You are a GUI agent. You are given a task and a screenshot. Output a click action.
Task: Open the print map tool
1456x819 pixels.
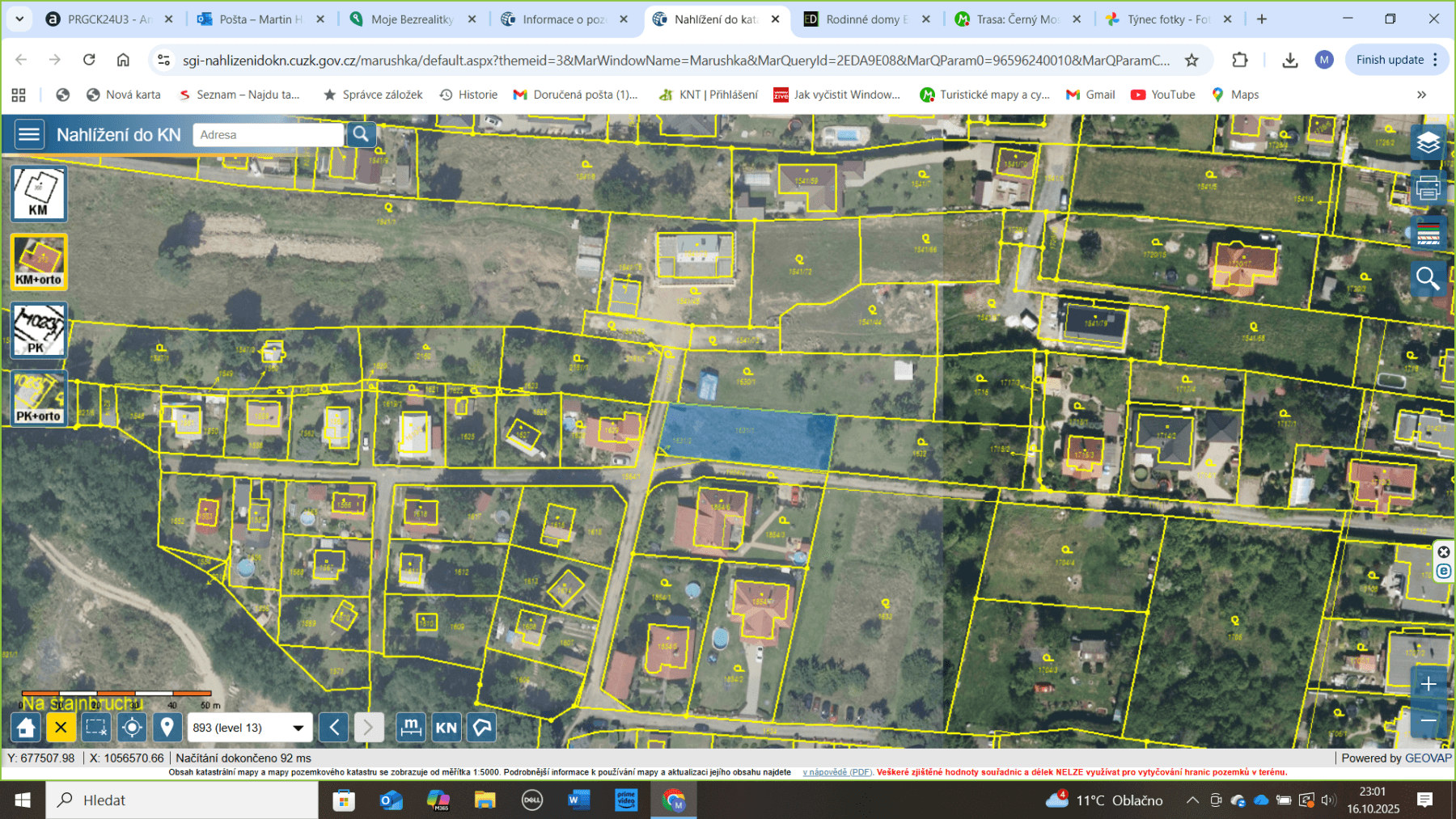1428,187
